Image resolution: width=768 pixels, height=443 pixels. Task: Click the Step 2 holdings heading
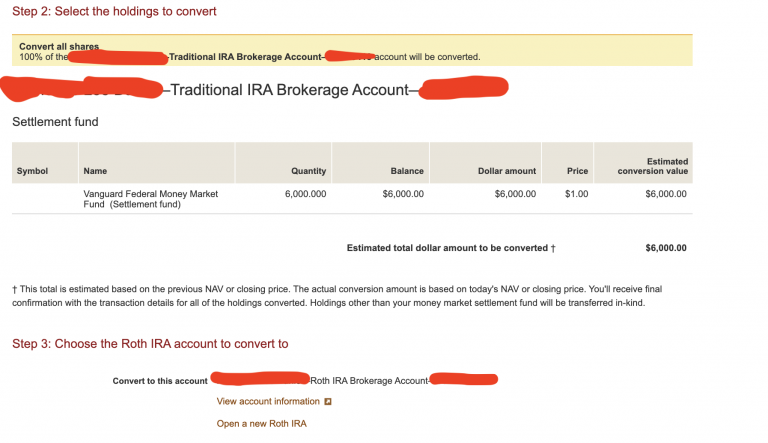pos(114,11)
